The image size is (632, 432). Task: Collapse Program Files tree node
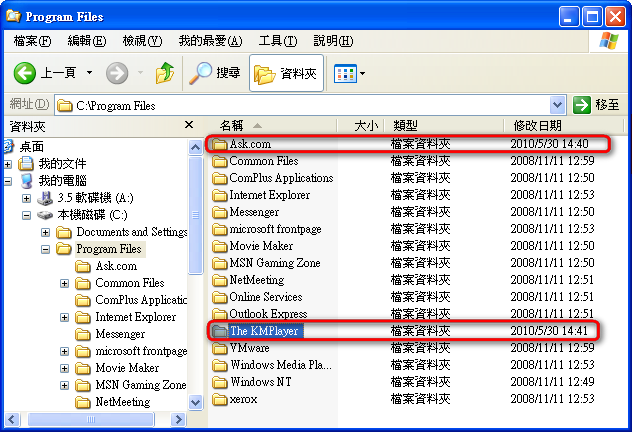pos(46,249)
